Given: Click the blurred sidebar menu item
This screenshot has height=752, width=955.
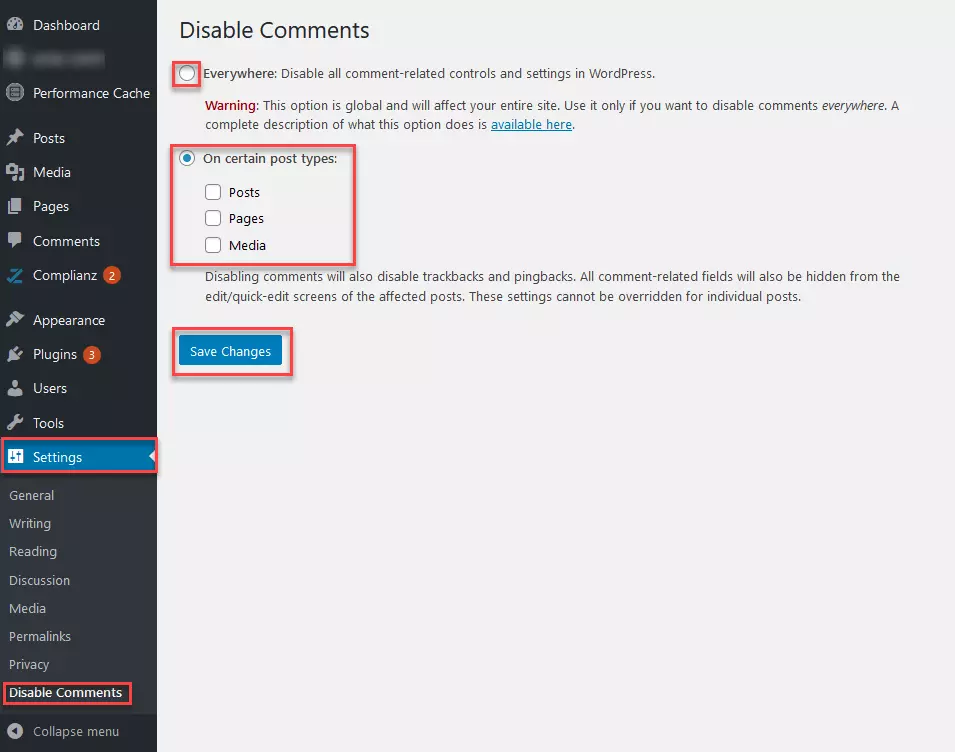Looking at the screenshot, I should [55, 59].
